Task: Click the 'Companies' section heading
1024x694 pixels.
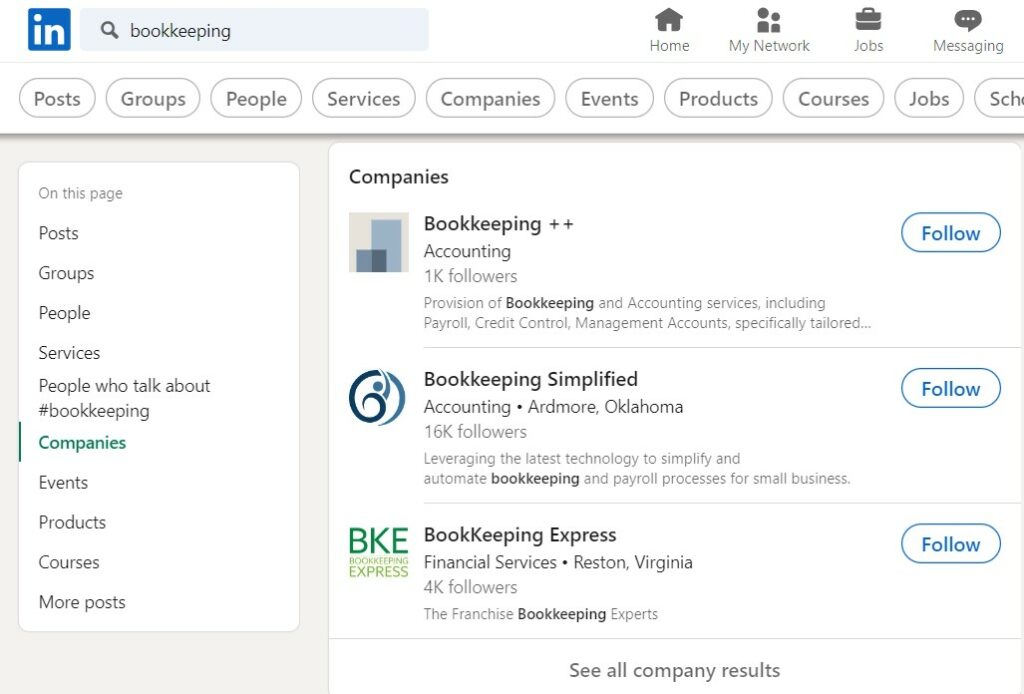Action: click(398, 177)
